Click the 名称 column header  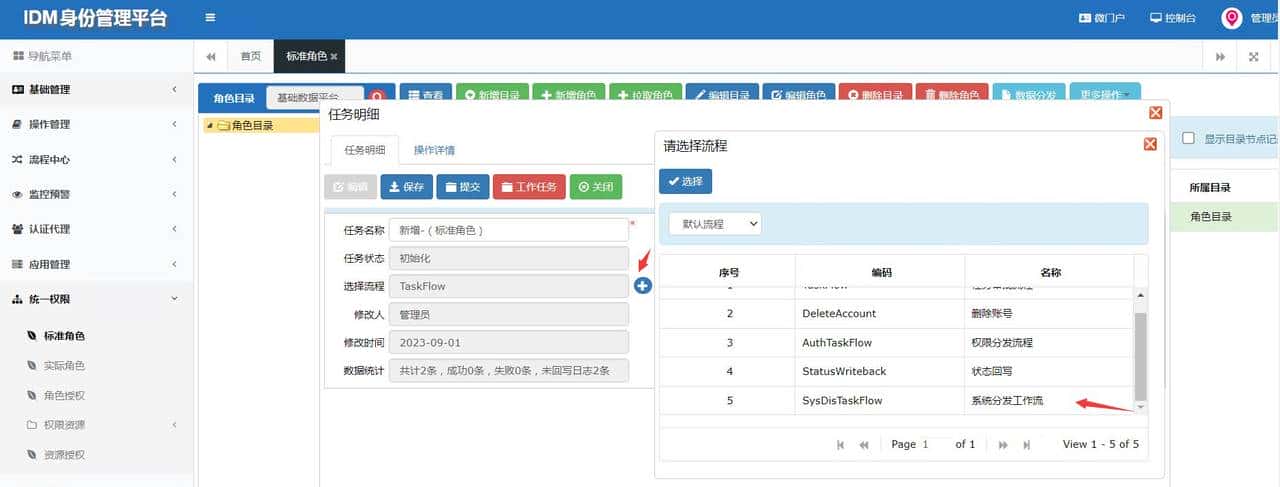(x=1049, y=271)
